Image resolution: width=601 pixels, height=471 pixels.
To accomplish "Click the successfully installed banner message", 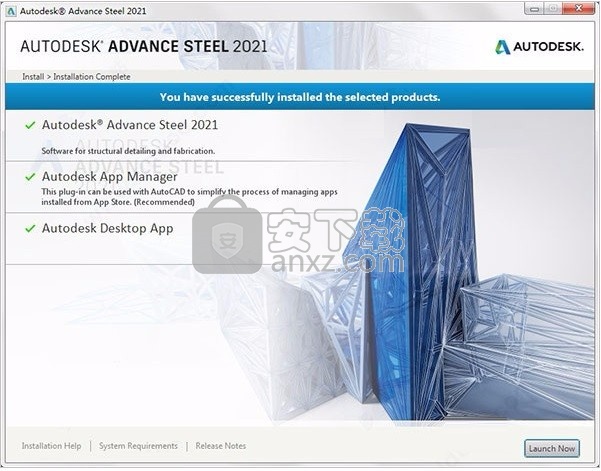I will click(300, 97).
